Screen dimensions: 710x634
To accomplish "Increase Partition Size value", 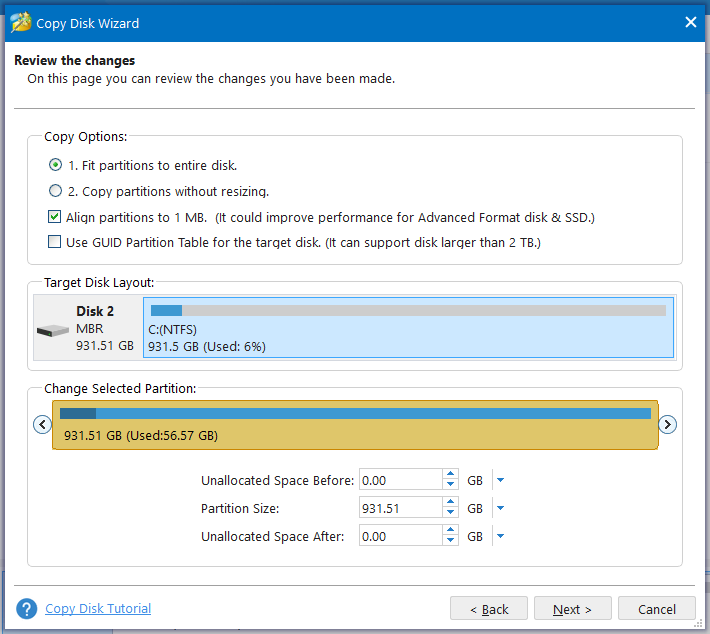I will tap(450, 502).
